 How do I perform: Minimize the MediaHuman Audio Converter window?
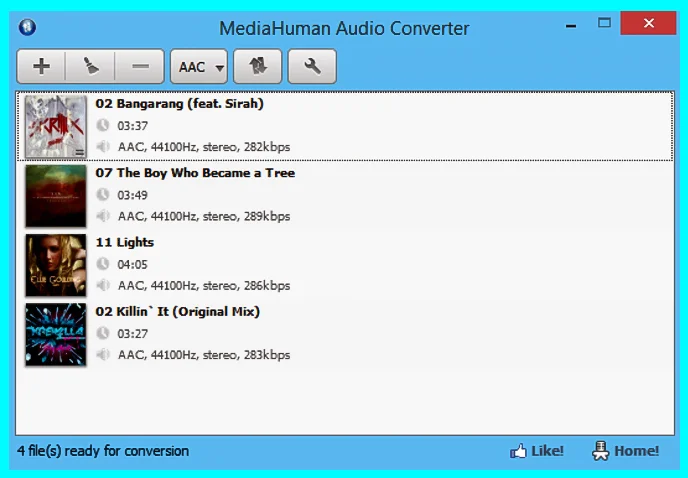coord(571,25)
